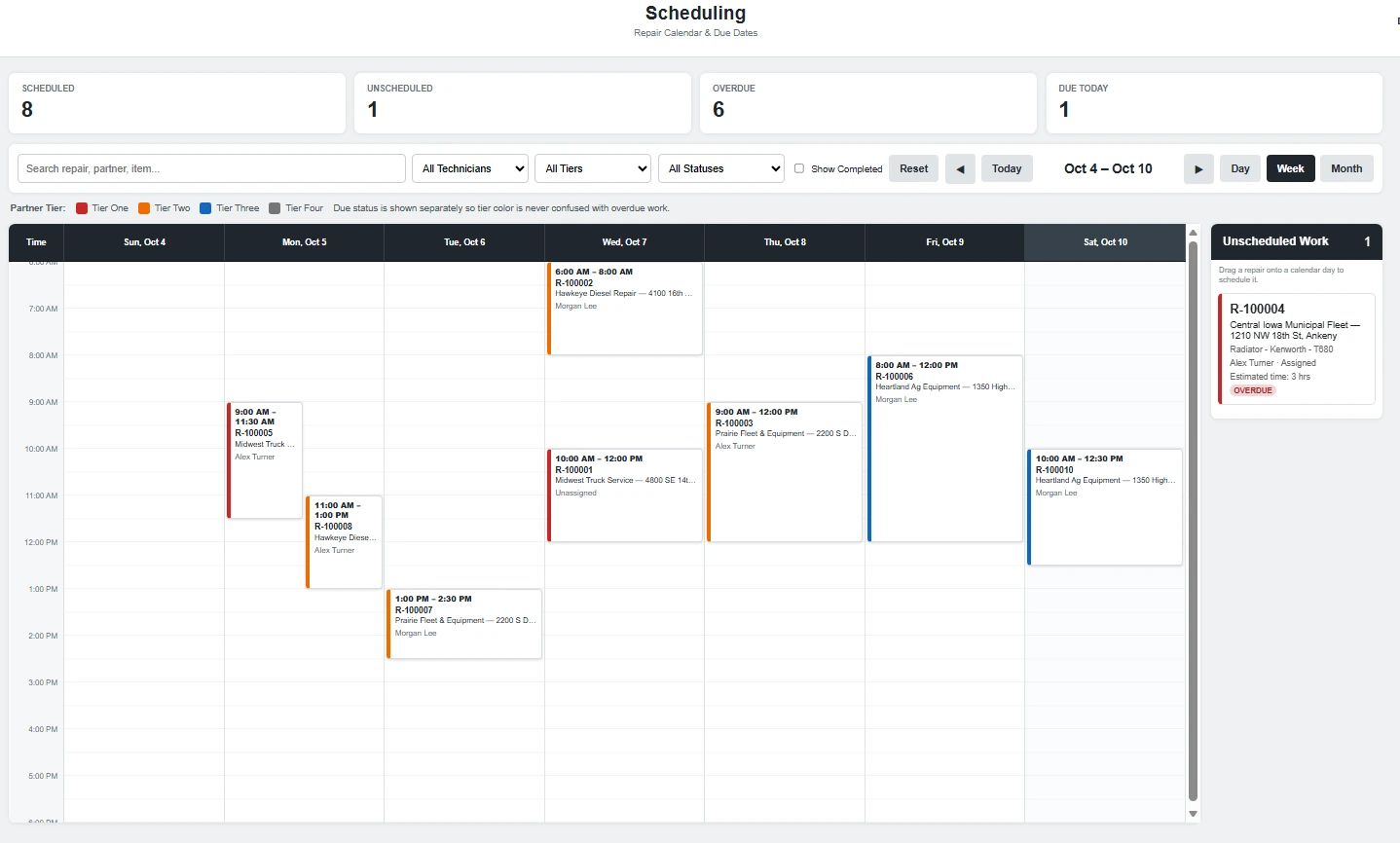This screenshot has width=1400, height=843.
Task: Click the Unscheduled Work panel header
Action: coord(1297,241)
